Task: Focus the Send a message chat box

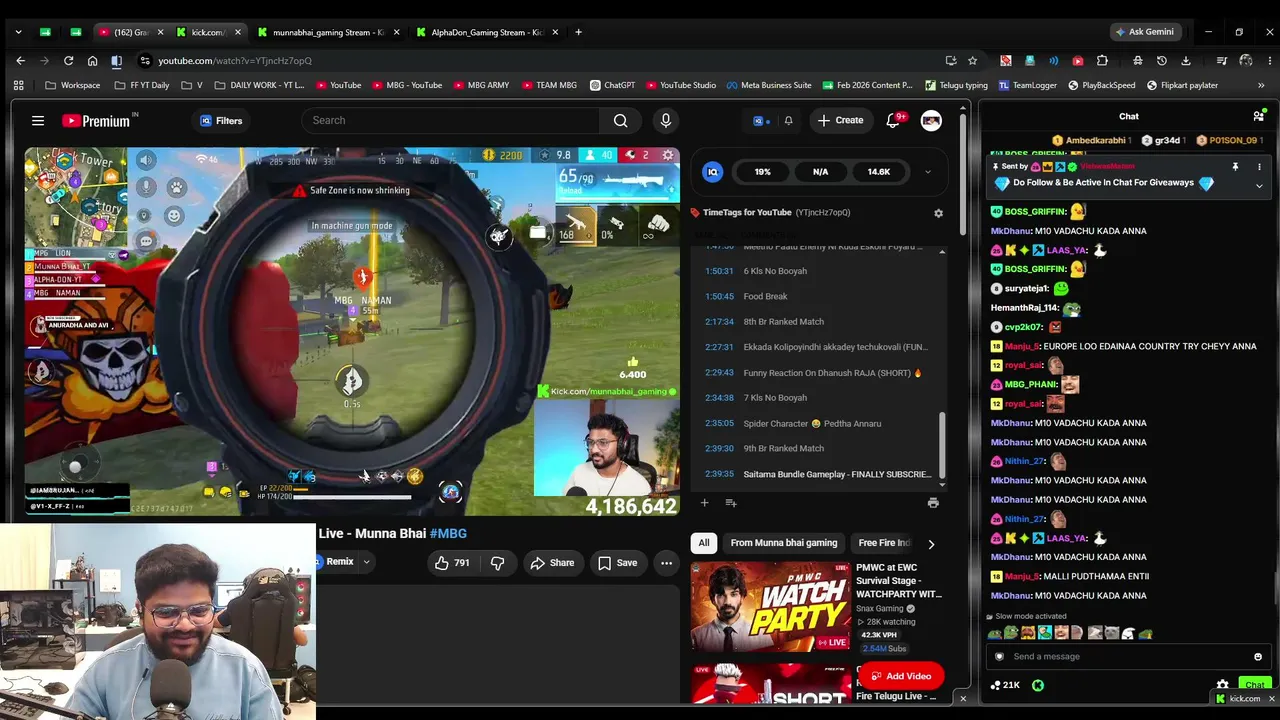Action: point(1128,657)
